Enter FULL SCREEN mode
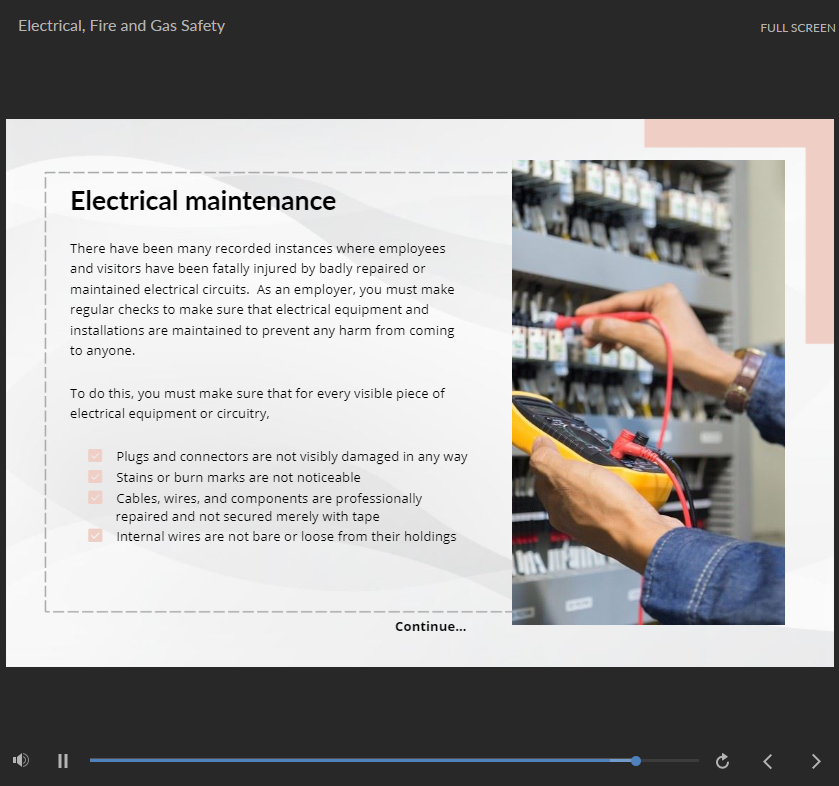 797,28
